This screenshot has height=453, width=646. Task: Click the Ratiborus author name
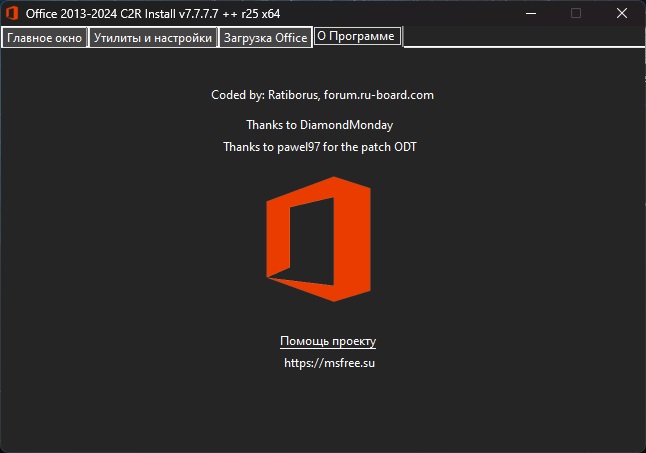click(x=293, y=95)
